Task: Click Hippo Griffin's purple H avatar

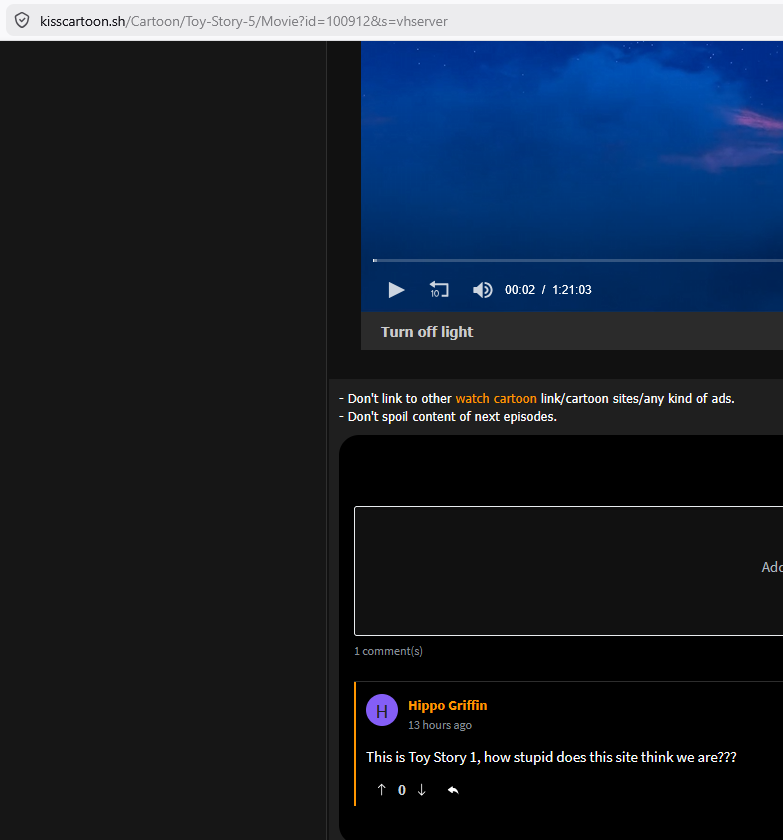Action: click(x=382, y=710)
